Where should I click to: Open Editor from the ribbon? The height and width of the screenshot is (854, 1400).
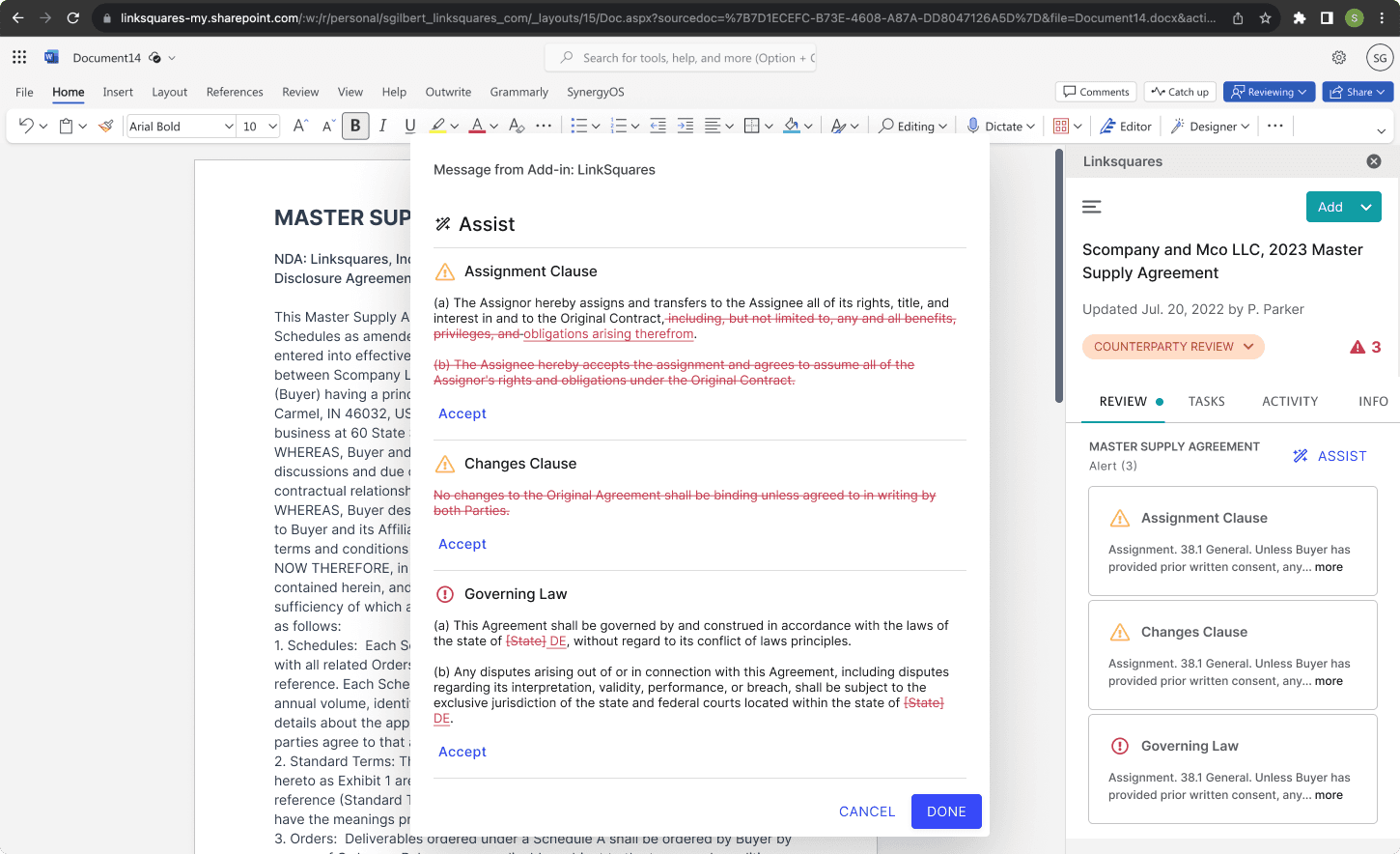coord(1126,126)
